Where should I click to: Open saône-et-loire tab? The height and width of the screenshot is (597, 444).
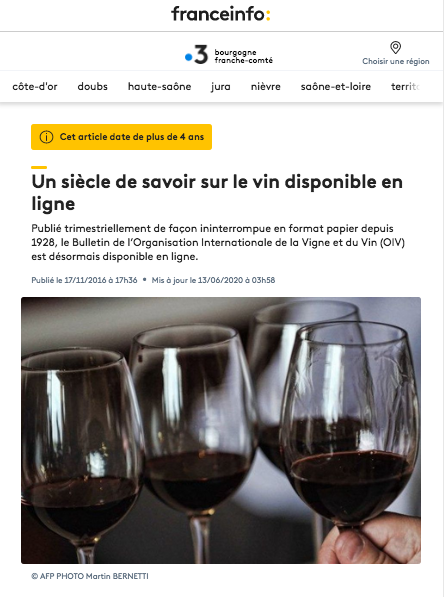(336, 86)
